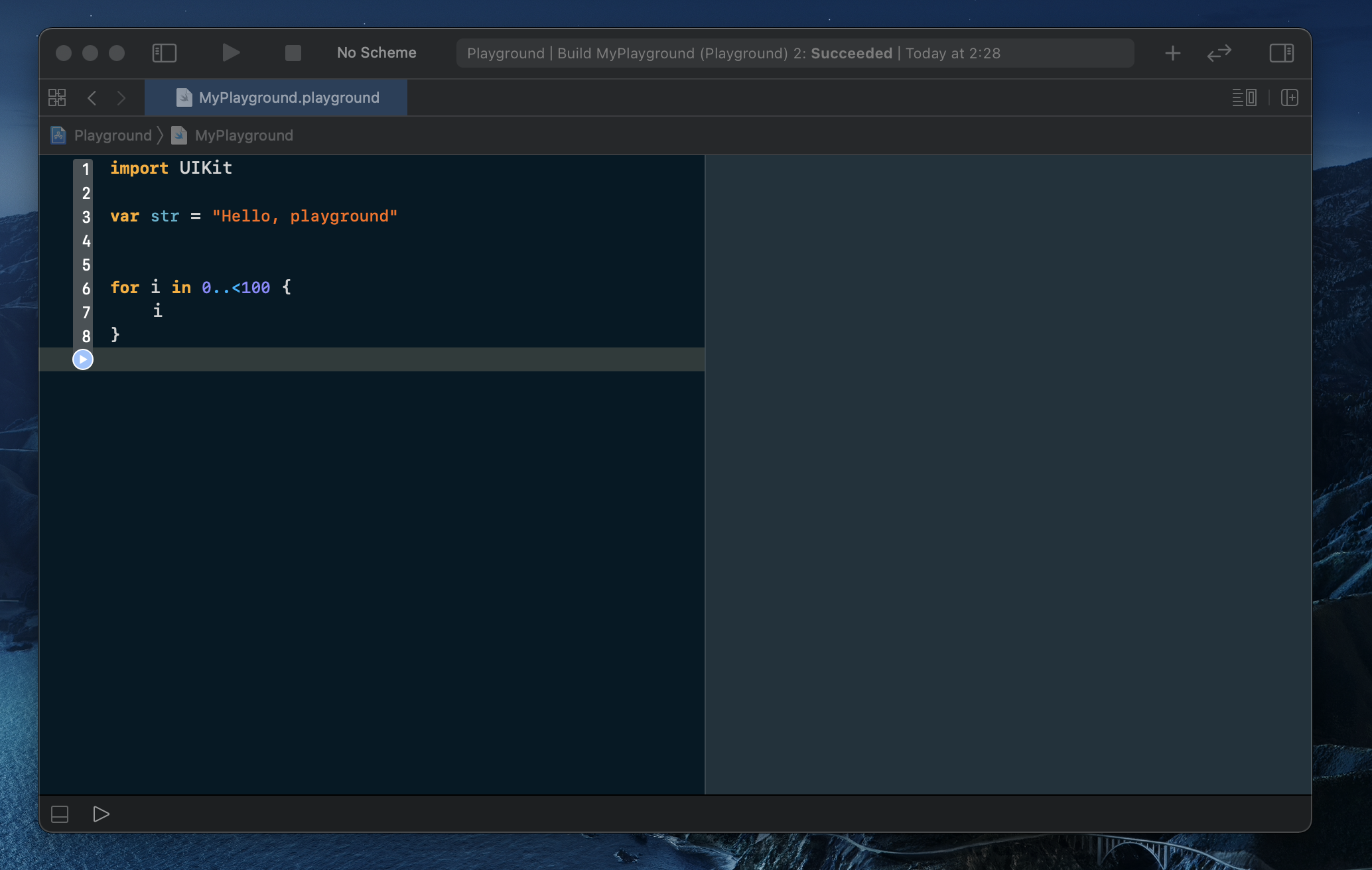Viewport: 1372px width, 870px height.
Task: Open the related items grid menu
Action: click(57, 98)
